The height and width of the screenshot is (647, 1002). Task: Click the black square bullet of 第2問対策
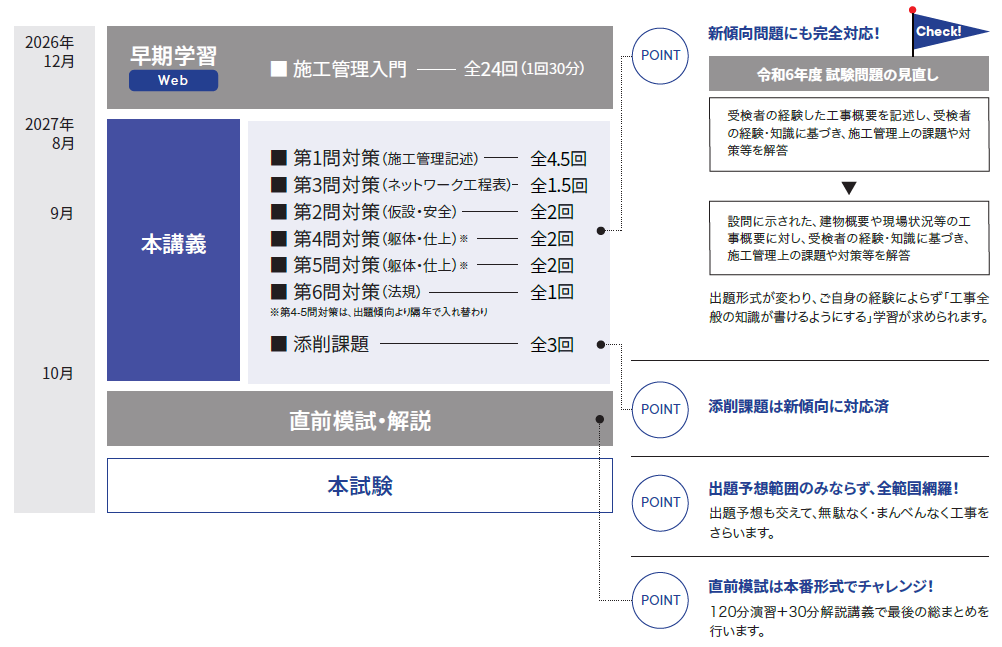279,212
